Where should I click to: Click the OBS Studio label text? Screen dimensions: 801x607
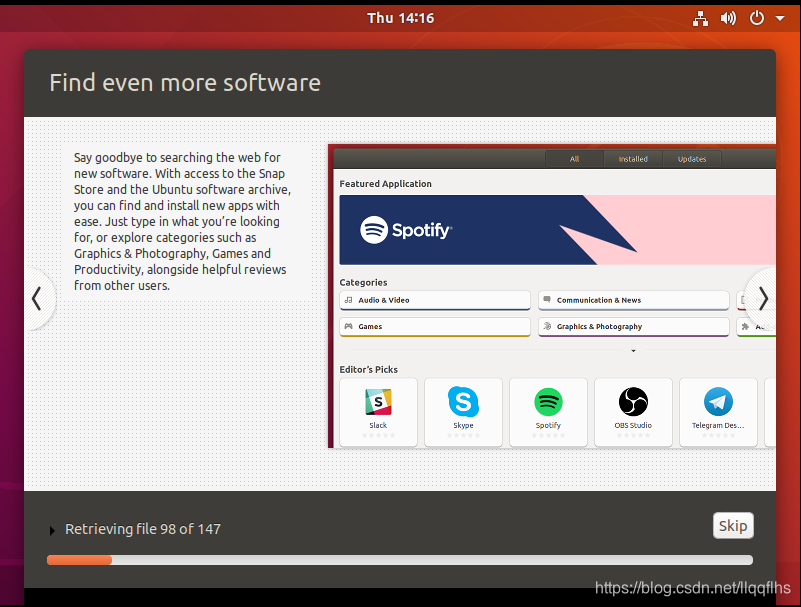coord(633,425)
